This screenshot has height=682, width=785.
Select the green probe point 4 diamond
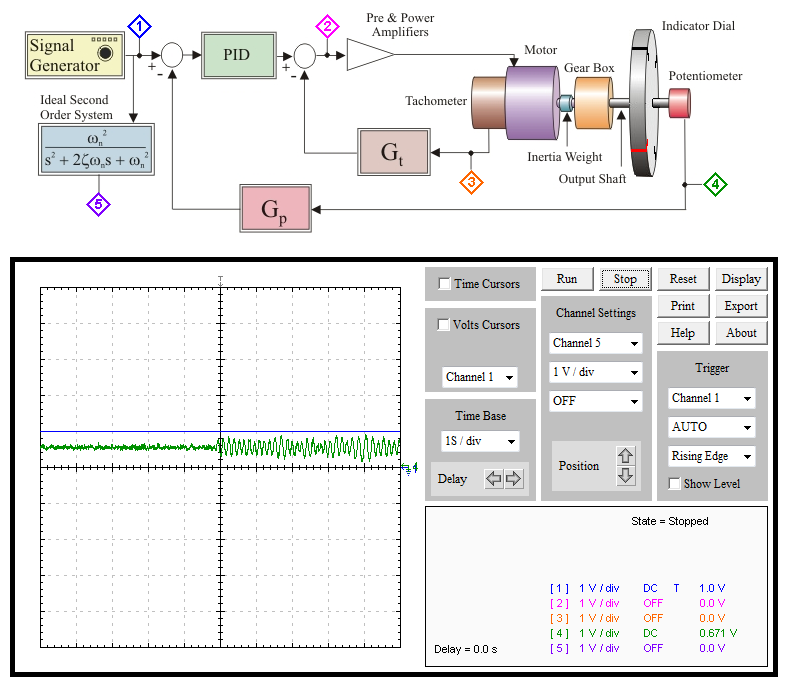pyautogui.click(x=715, y=184)
